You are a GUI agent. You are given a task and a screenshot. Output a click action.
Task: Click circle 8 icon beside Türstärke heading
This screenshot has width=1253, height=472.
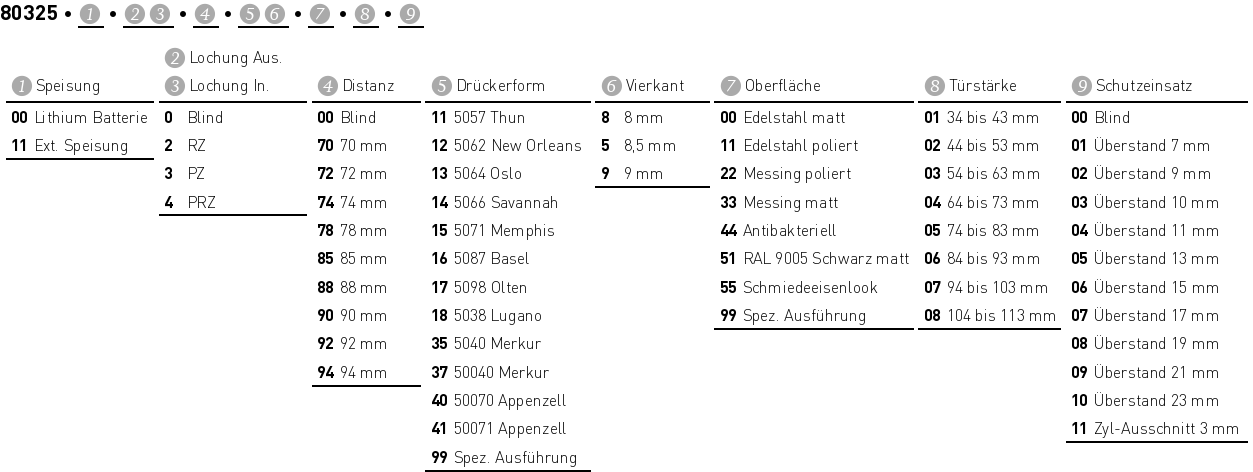click(x=932, y=87)
